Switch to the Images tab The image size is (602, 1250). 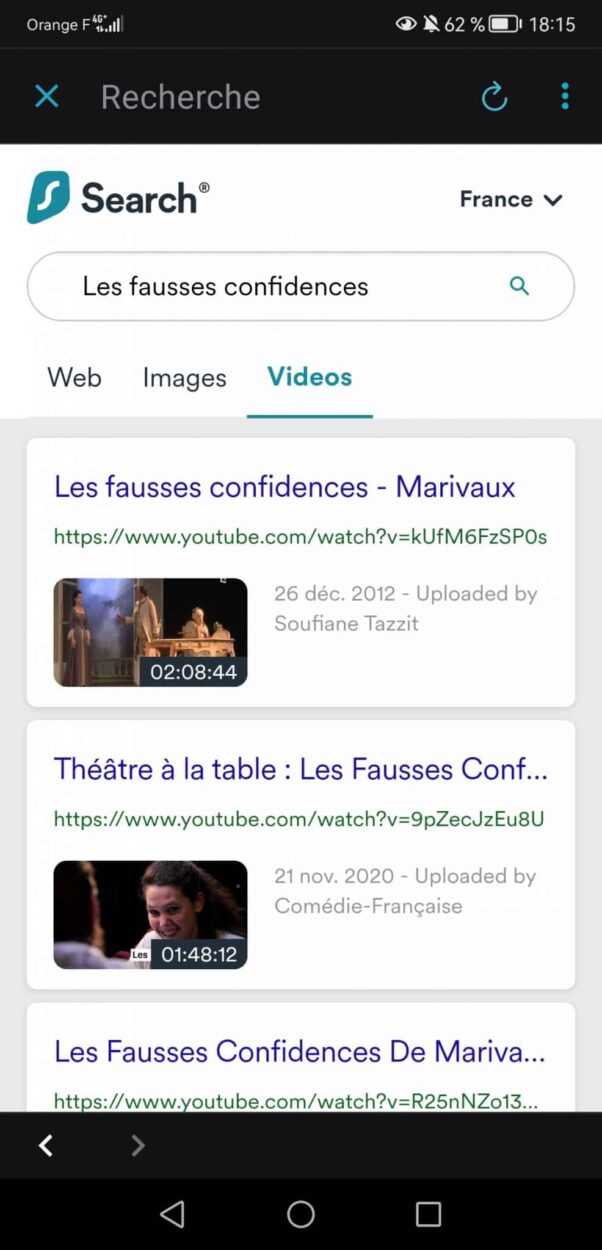click(184, 377)
